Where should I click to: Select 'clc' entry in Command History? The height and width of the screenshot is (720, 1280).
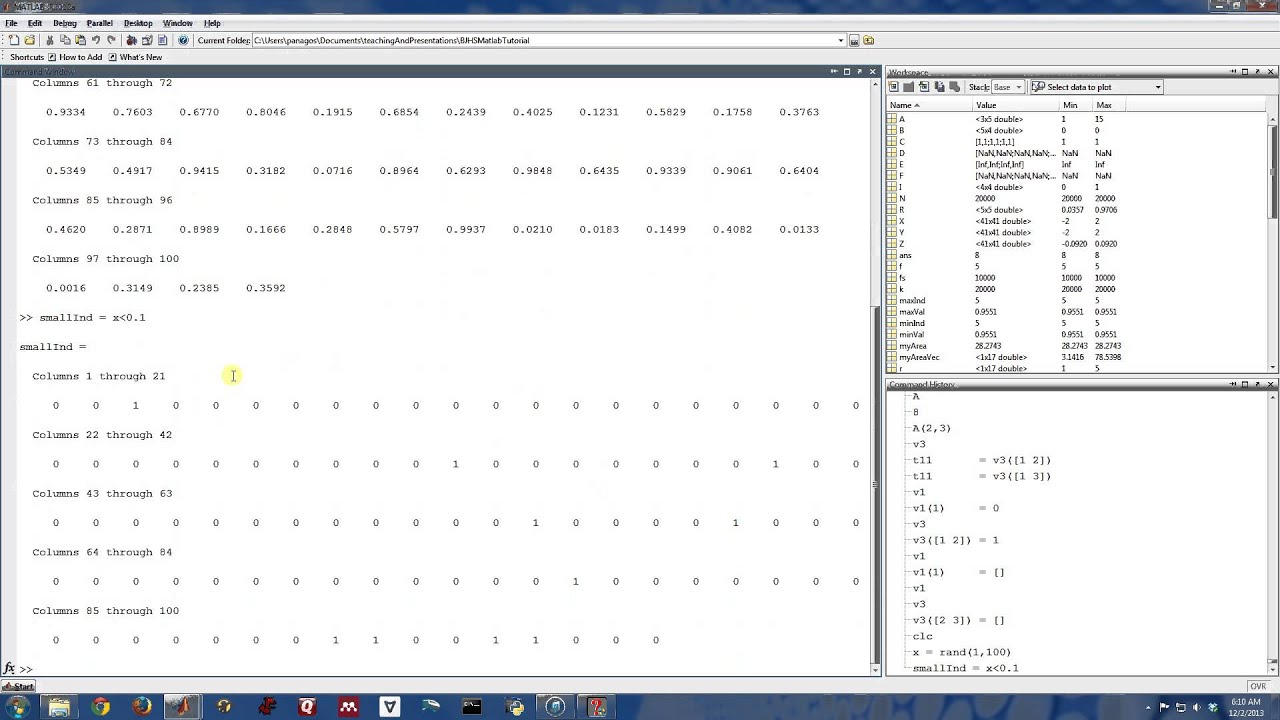(922, 636)
